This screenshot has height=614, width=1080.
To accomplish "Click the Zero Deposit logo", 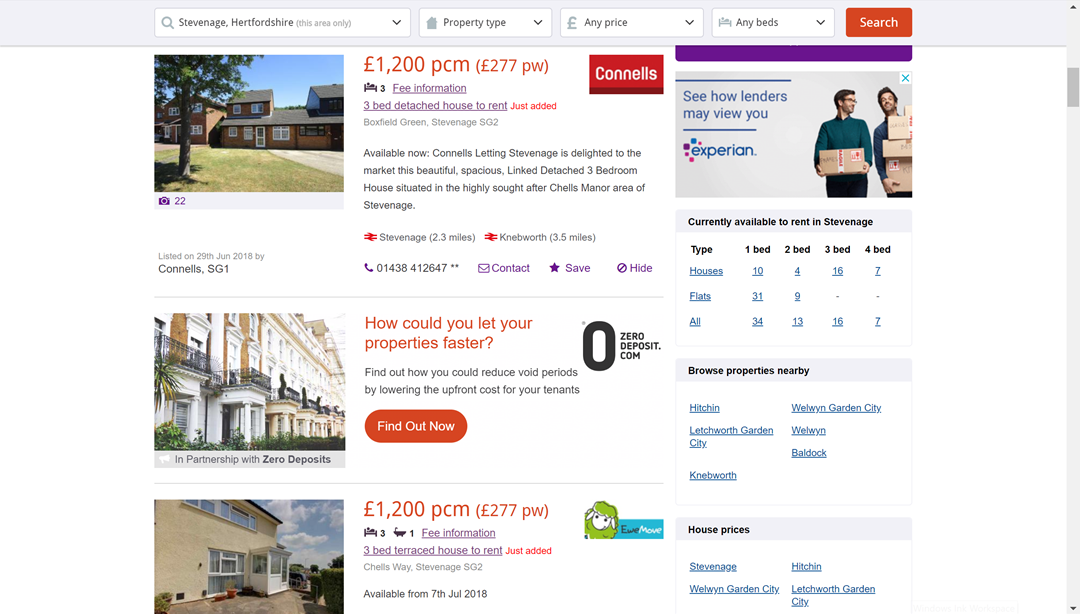I will tap(621, 346).
